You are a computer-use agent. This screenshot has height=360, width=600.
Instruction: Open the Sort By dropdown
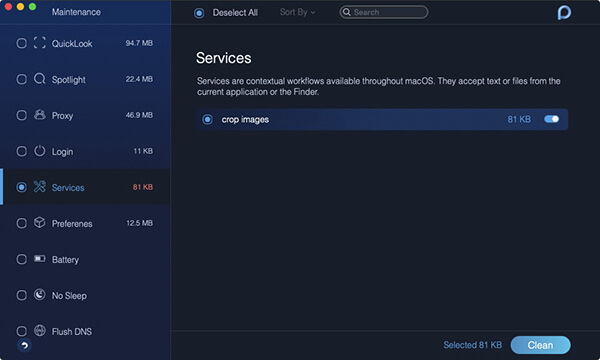[x=297, y=12]
